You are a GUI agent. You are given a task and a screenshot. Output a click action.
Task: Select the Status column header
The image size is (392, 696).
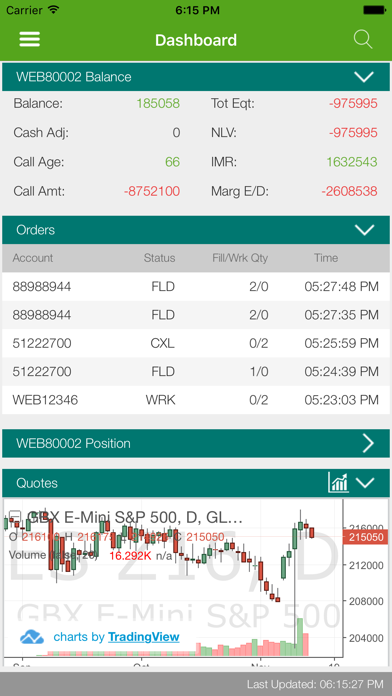click(x=159, y=258)
